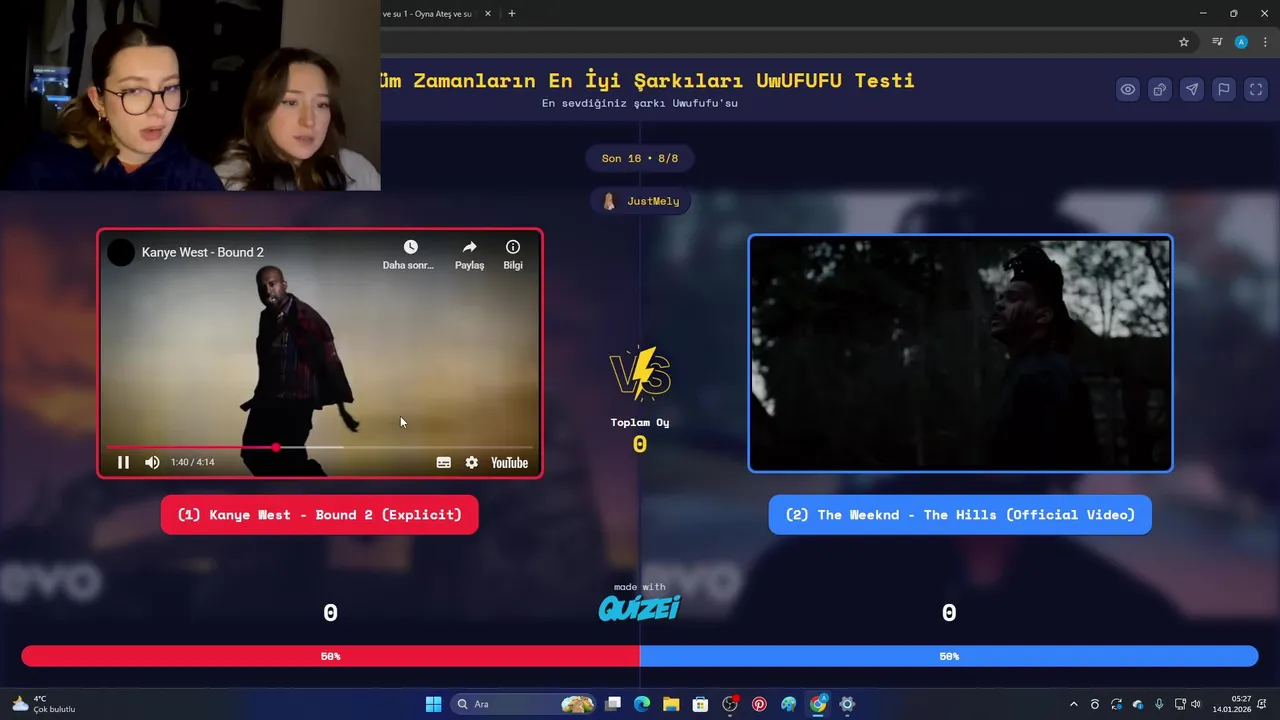1280x720 pixels.
Task: Click the quiz title UwUFUFU Testi heading
Action: pyautogui.click(x=647, y=80)
